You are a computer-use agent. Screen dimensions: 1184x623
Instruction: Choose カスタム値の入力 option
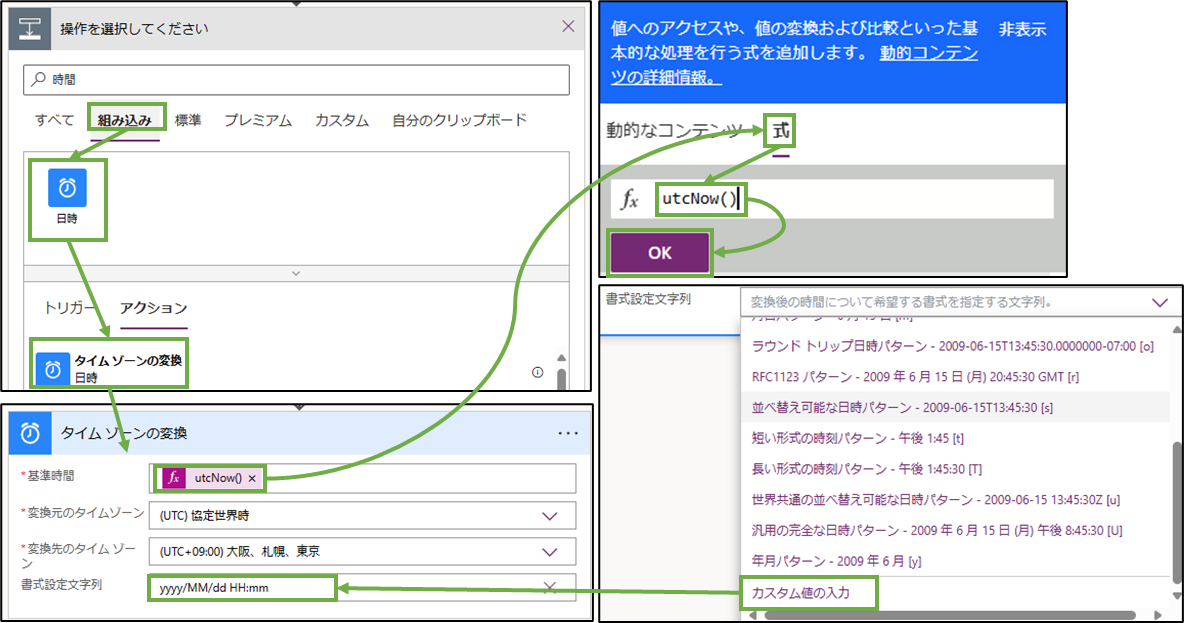click(x=801, y=593)
